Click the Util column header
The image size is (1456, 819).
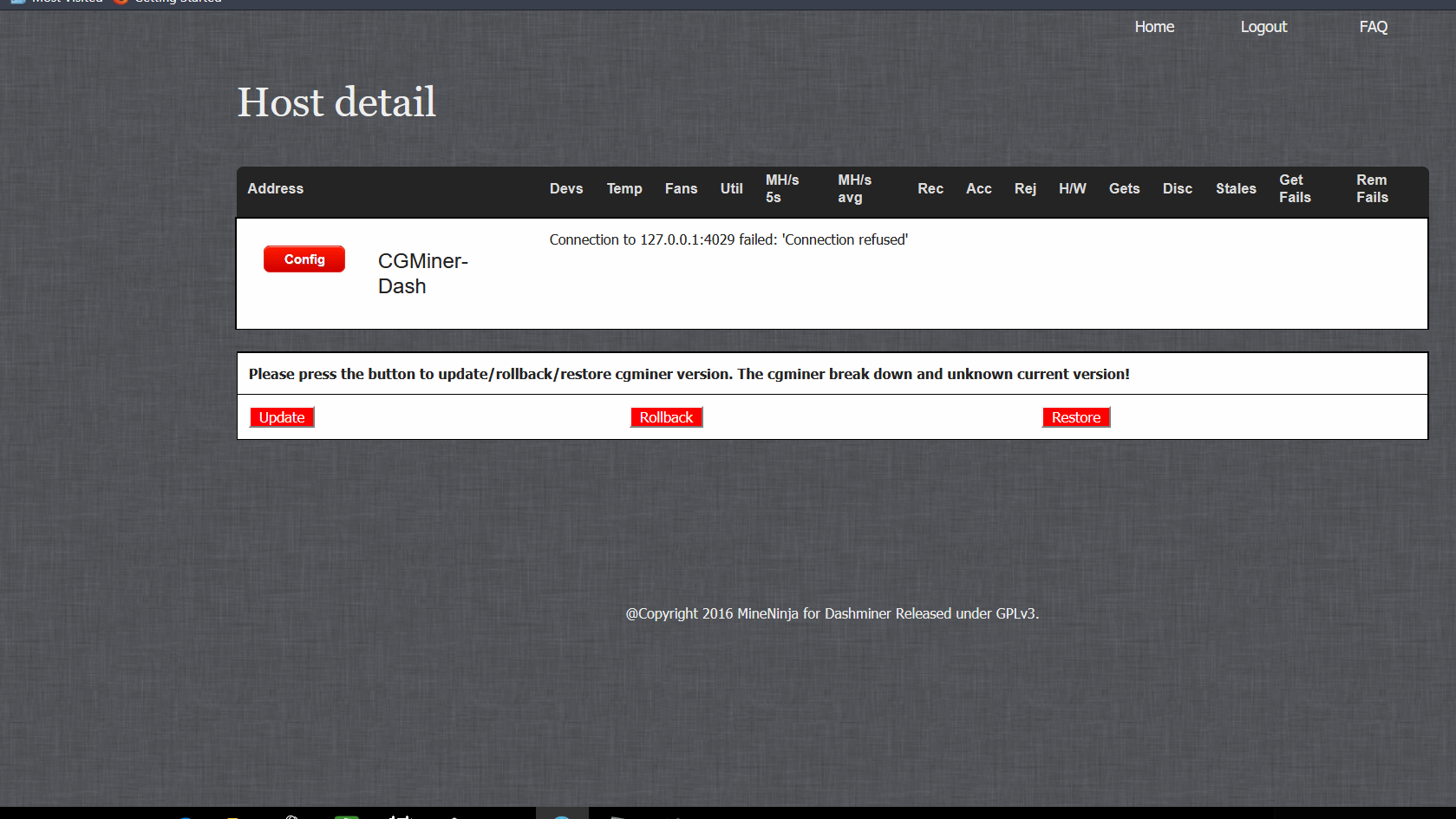[x=731, y=188]
